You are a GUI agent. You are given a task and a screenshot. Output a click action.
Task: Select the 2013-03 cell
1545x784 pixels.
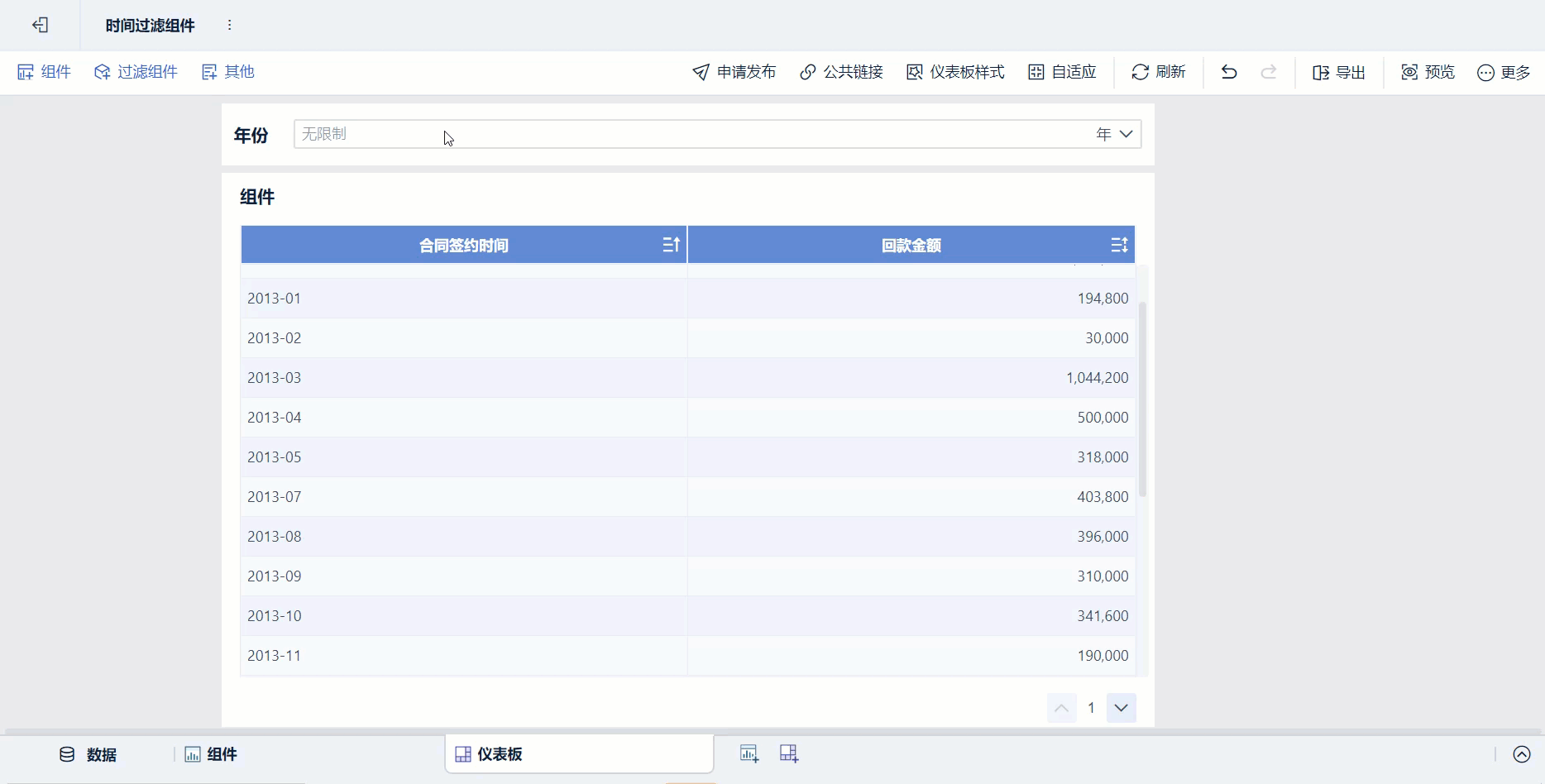[464, 378]
